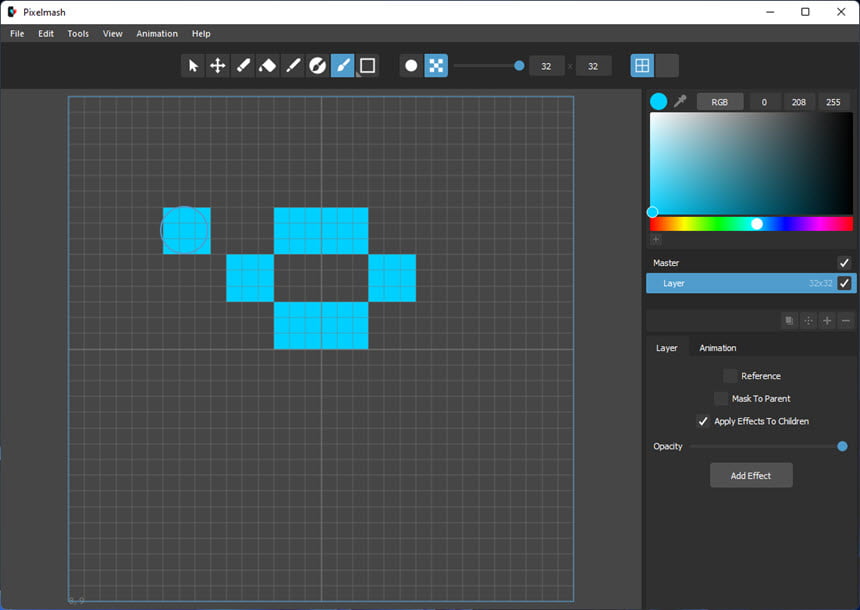Activate the highlighted Brush tool
Screen dimensions: 860x610
point(342,66)
